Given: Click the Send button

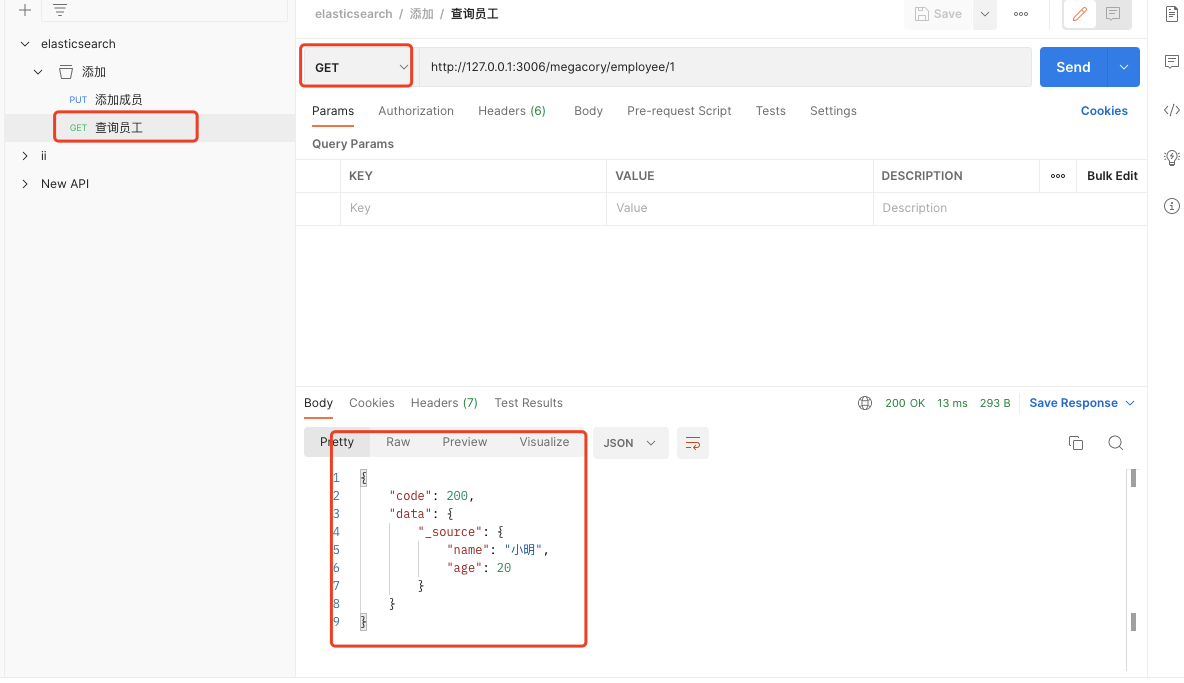Looking at the screenshot, I should (x=1072, y=66).
